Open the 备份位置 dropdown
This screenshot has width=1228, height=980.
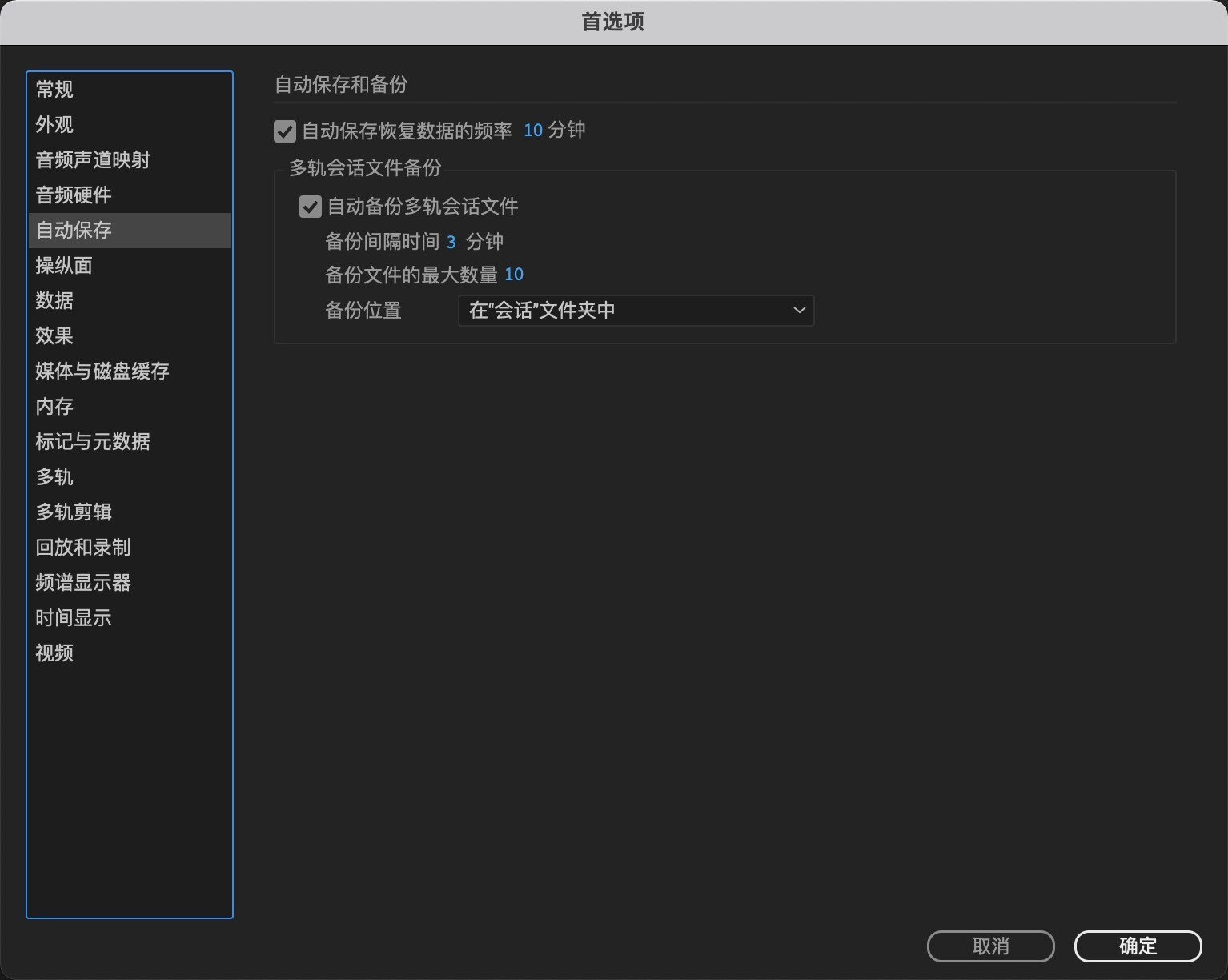[635, 311]
